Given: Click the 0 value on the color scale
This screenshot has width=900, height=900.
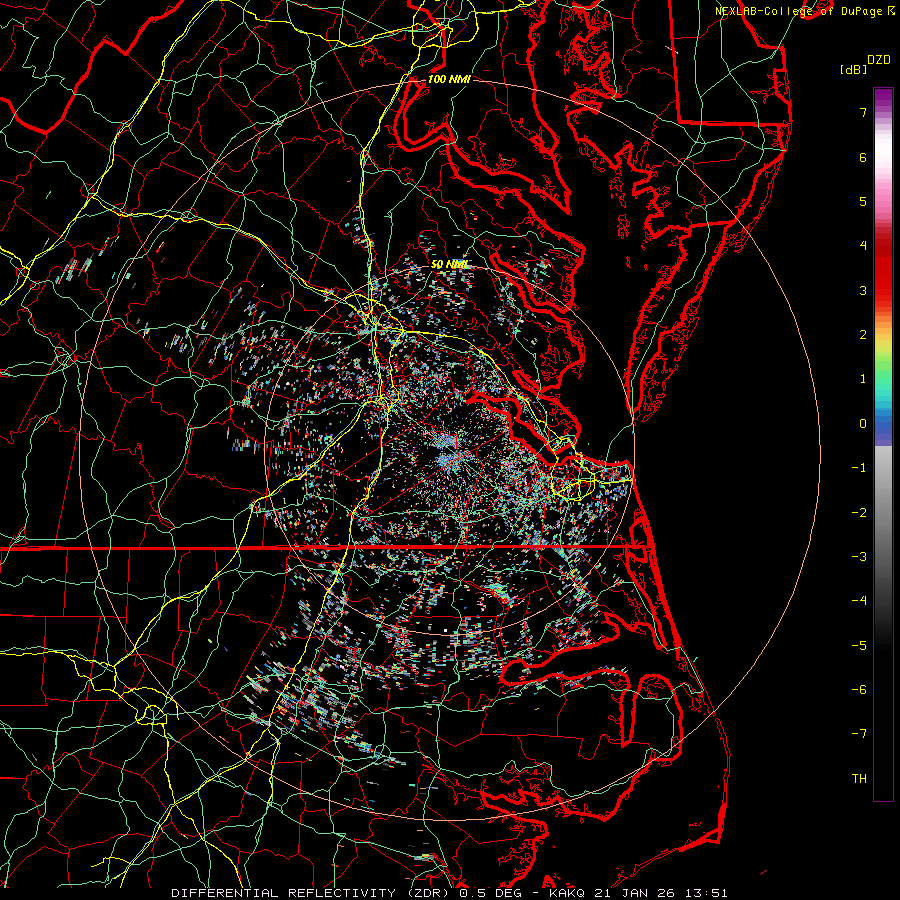Looking at the screenshot, I should 863,424.
